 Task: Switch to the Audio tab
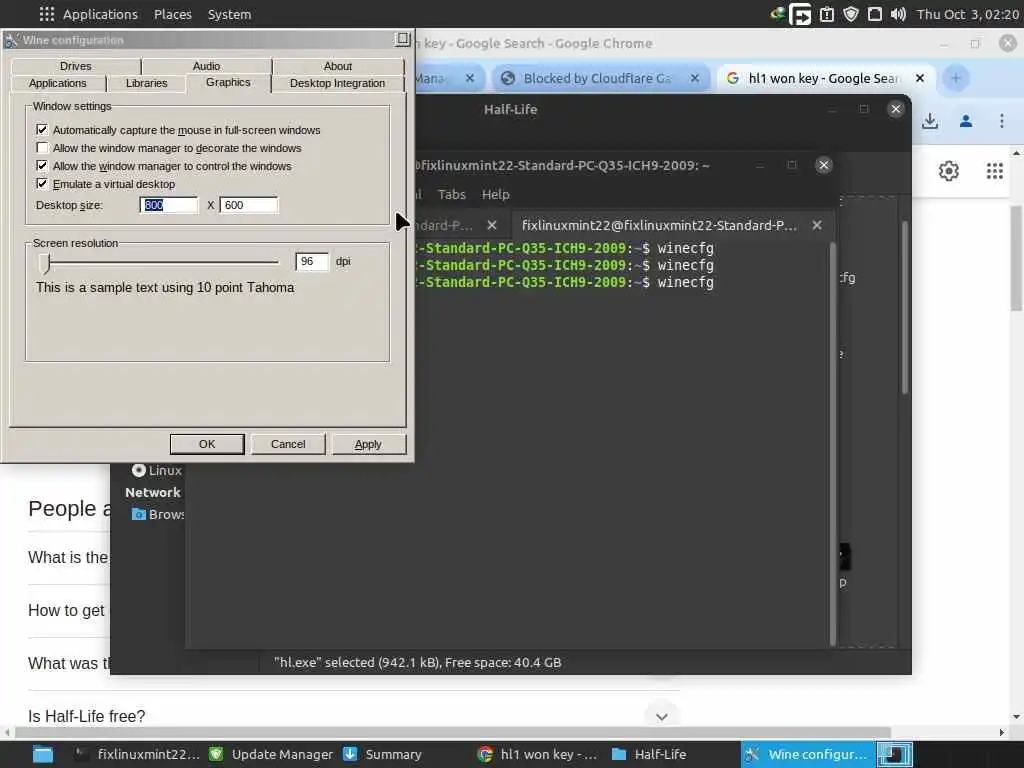click(206, 66)
